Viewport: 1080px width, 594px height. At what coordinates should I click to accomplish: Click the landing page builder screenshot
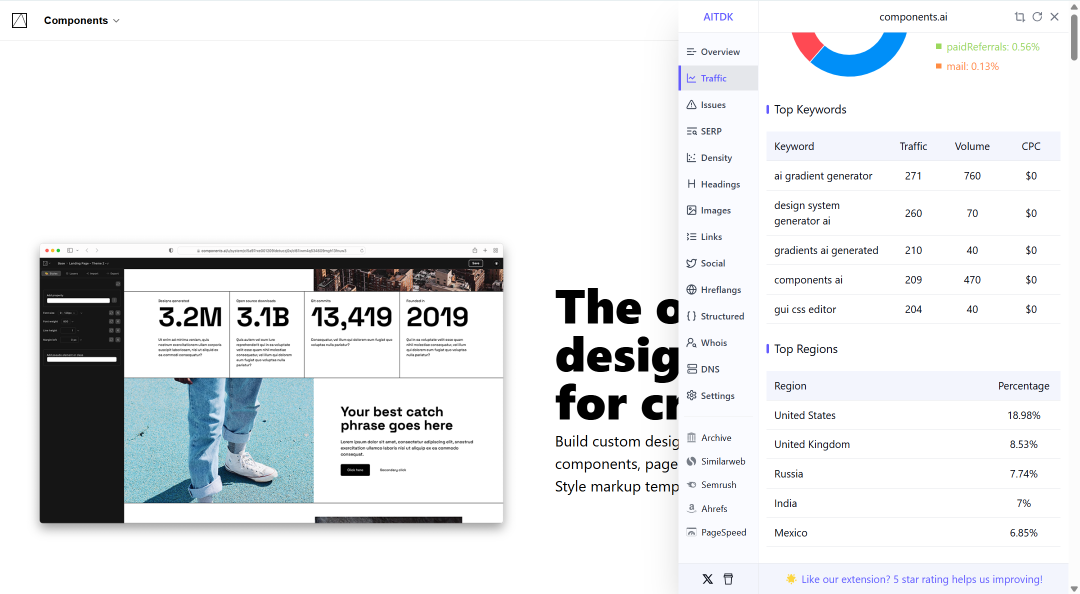[271, 383]
